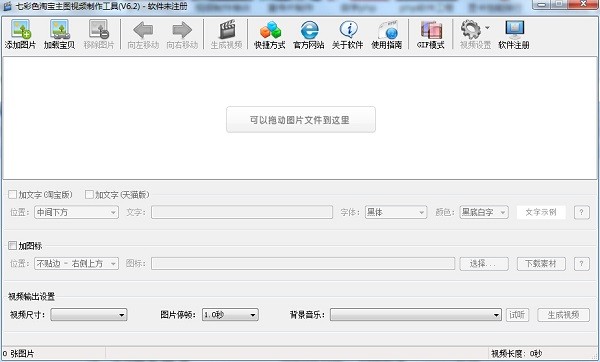Expand the 视频尺寸 video size dropdown
Image resolution: width=600 pixels, height=362 pixels.
point(89,315)
